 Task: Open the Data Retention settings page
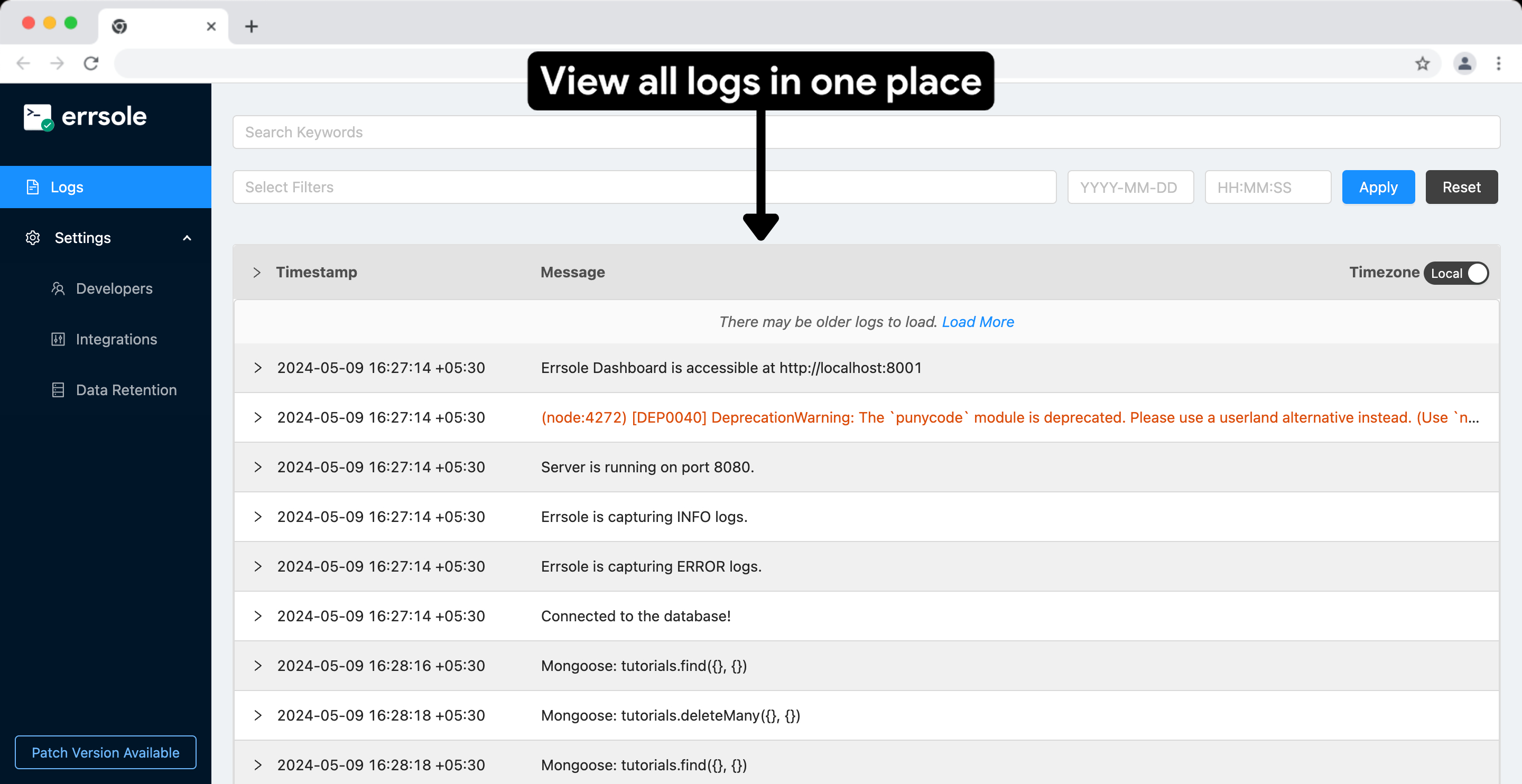tap(126, 390)
